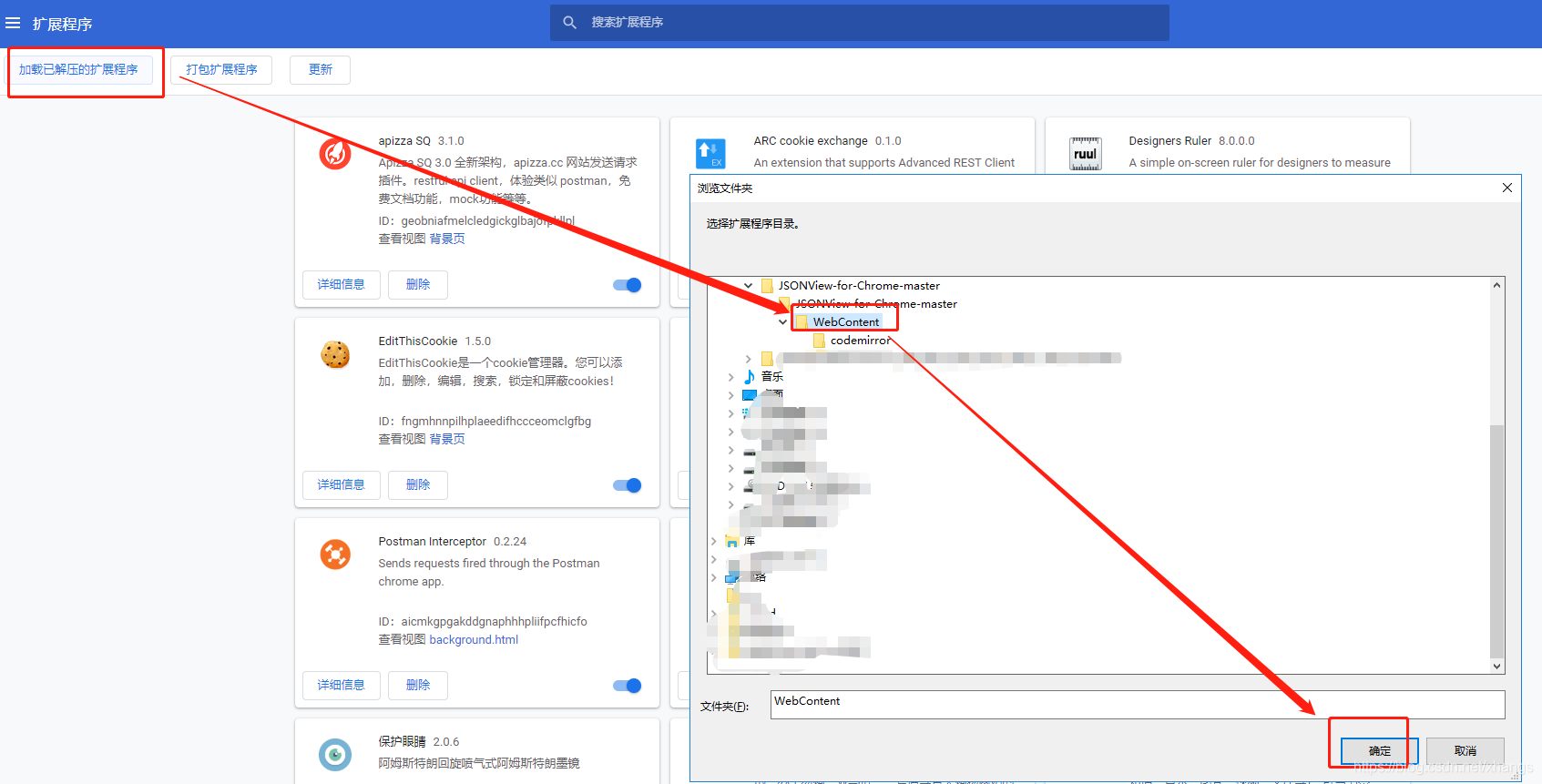The image size is (1542, 784).
Task: Click the JSONView-for-Chrome-master top folder icon
Action: [x=767, y=286]
